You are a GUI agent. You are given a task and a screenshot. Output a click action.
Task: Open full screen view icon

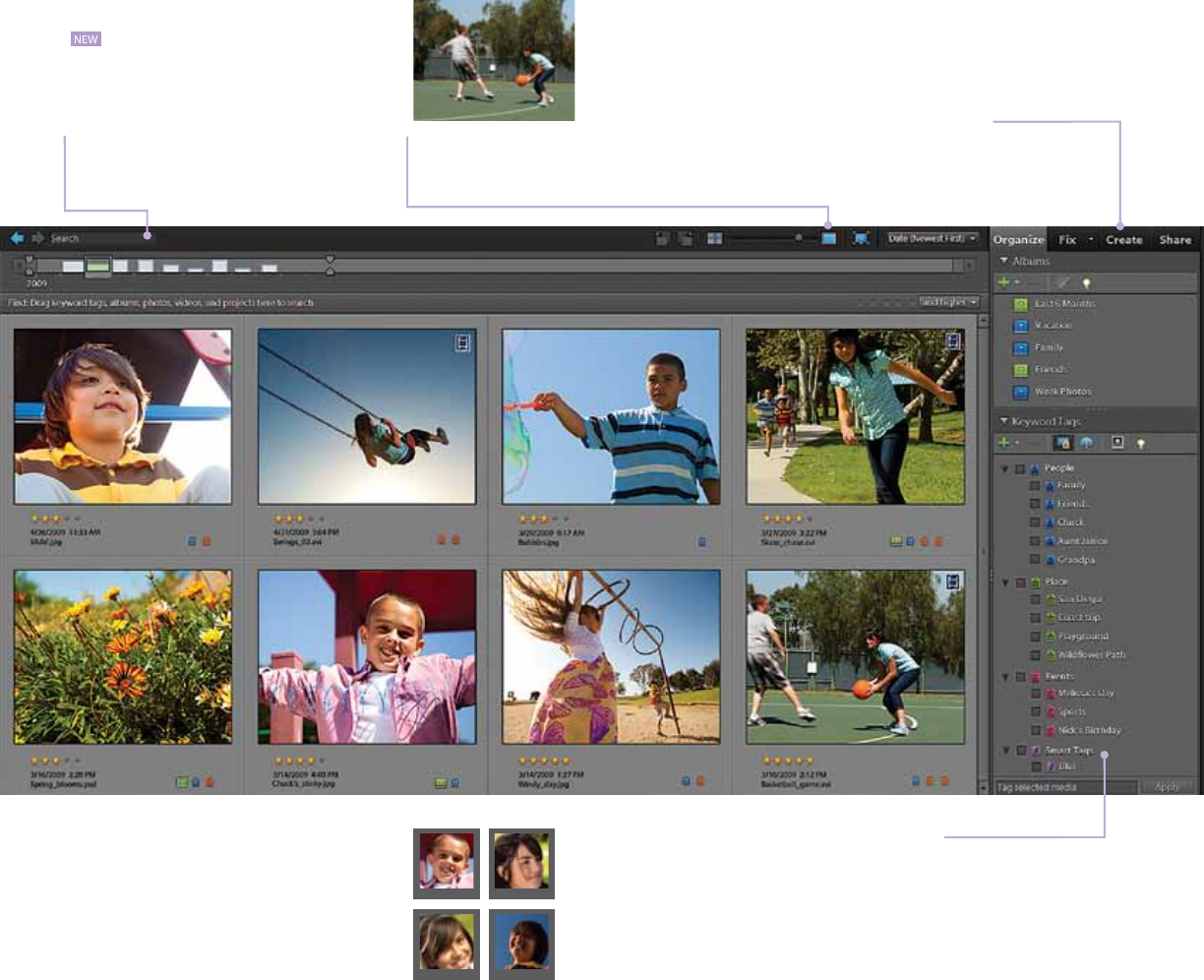(x=861, y=238)
